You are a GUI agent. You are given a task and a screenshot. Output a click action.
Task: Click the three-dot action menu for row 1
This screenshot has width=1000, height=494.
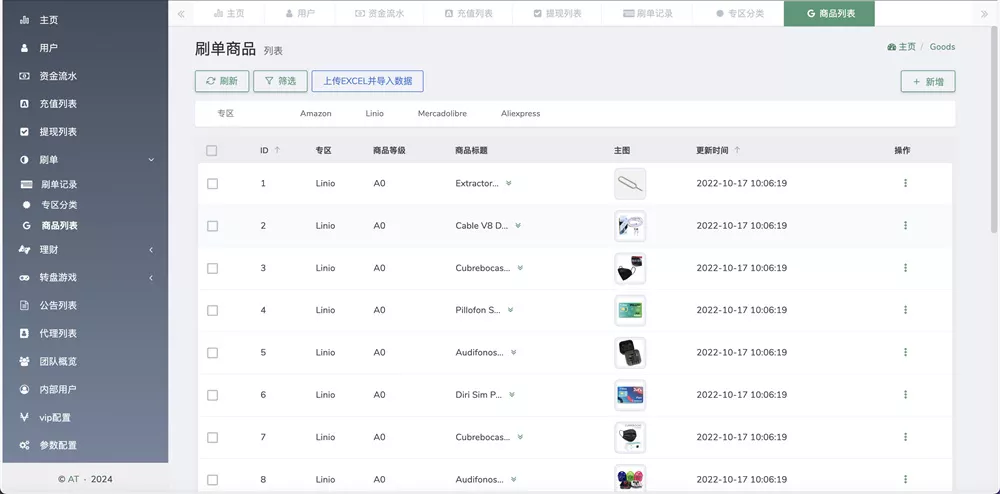pos(905,183)
